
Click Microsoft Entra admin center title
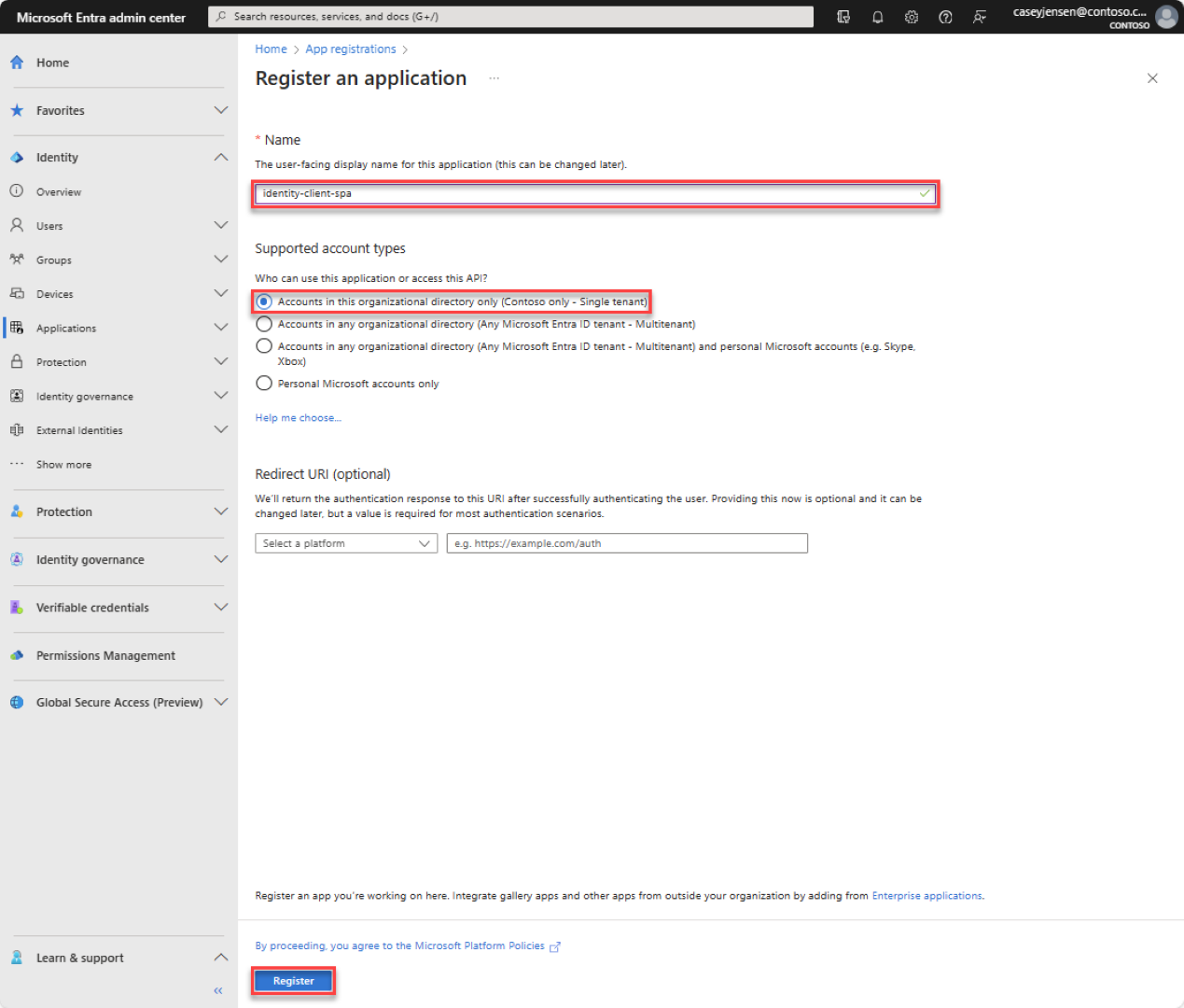coord(101,18)
